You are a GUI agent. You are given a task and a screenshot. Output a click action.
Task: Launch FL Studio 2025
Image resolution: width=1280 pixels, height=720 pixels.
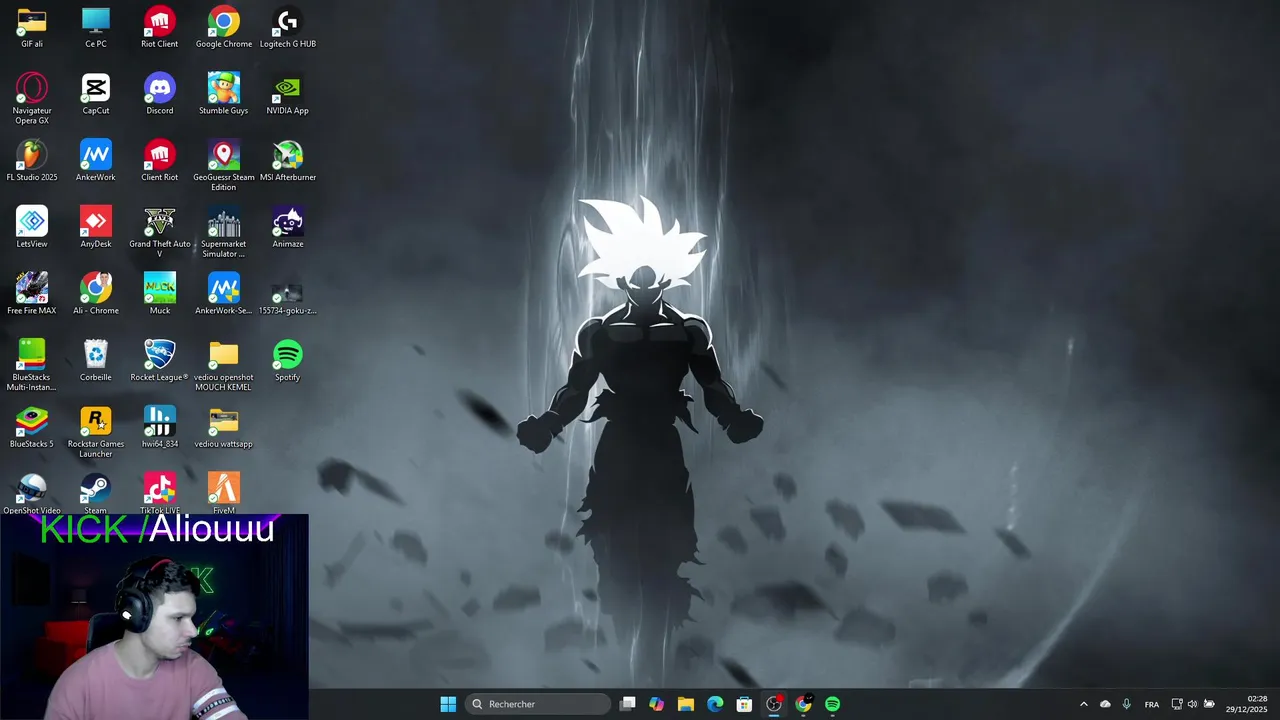click(x=32, y=161)
